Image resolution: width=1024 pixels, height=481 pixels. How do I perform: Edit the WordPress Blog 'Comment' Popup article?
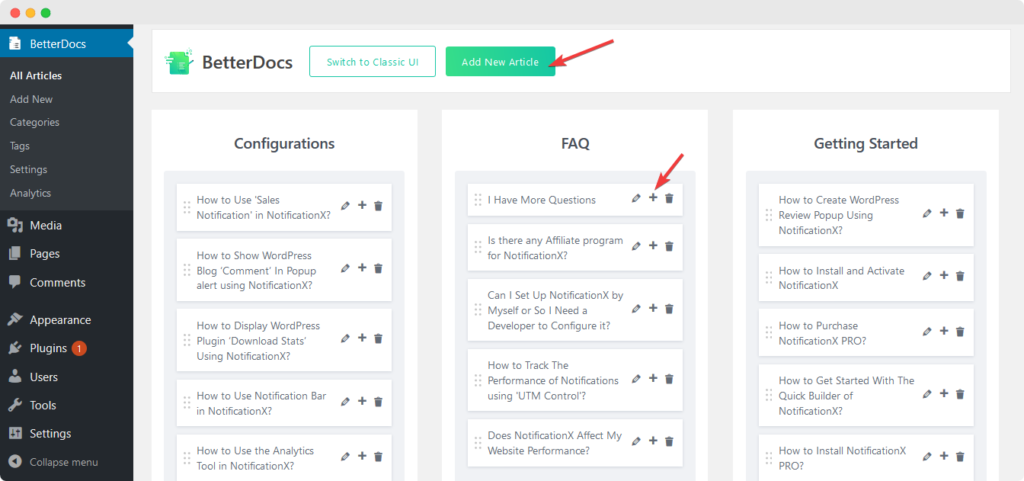(x=345, y=268)
